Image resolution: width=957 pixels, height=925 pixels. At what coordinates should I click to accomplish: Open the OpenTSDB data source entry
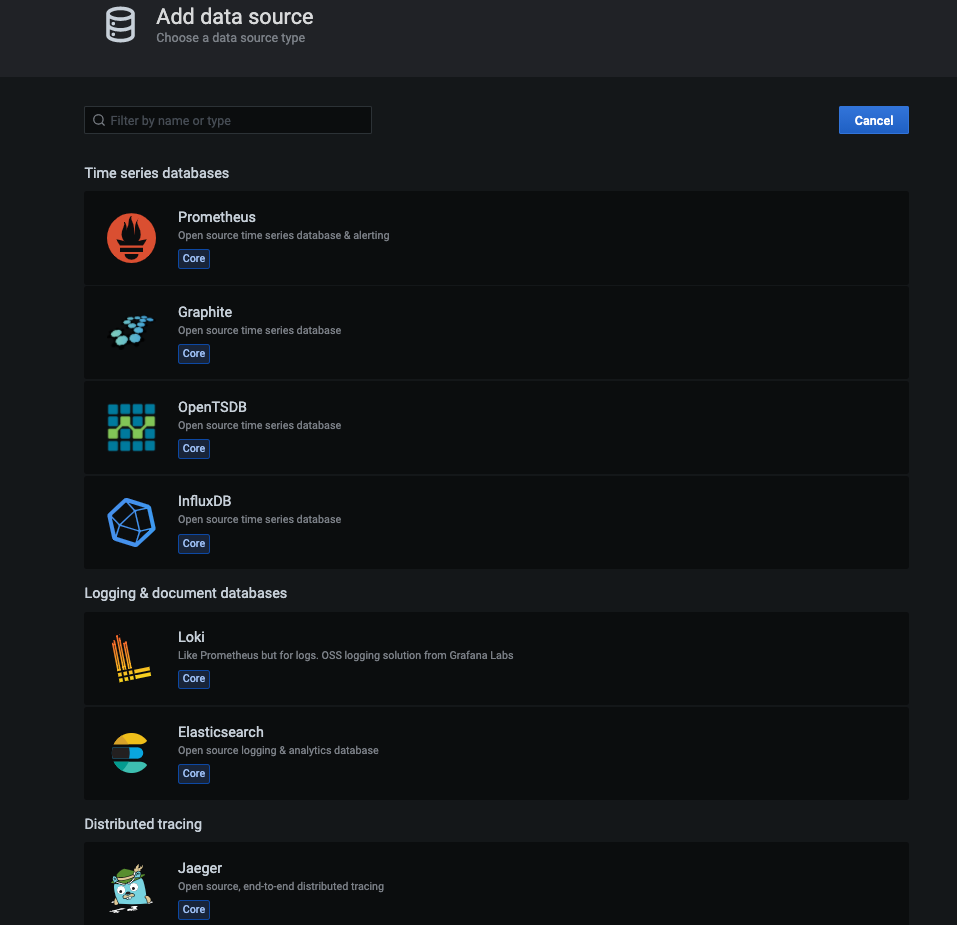coord(212,407)
